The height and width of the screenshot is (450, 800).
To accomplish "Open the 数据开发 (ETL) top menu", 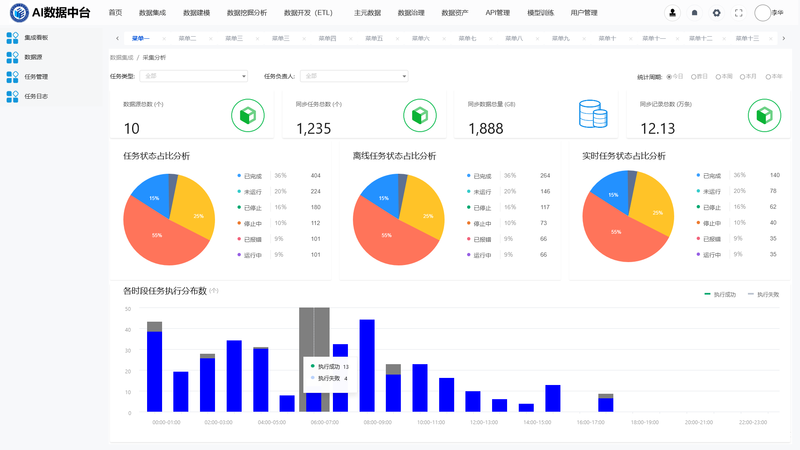I will click(308, 13).
